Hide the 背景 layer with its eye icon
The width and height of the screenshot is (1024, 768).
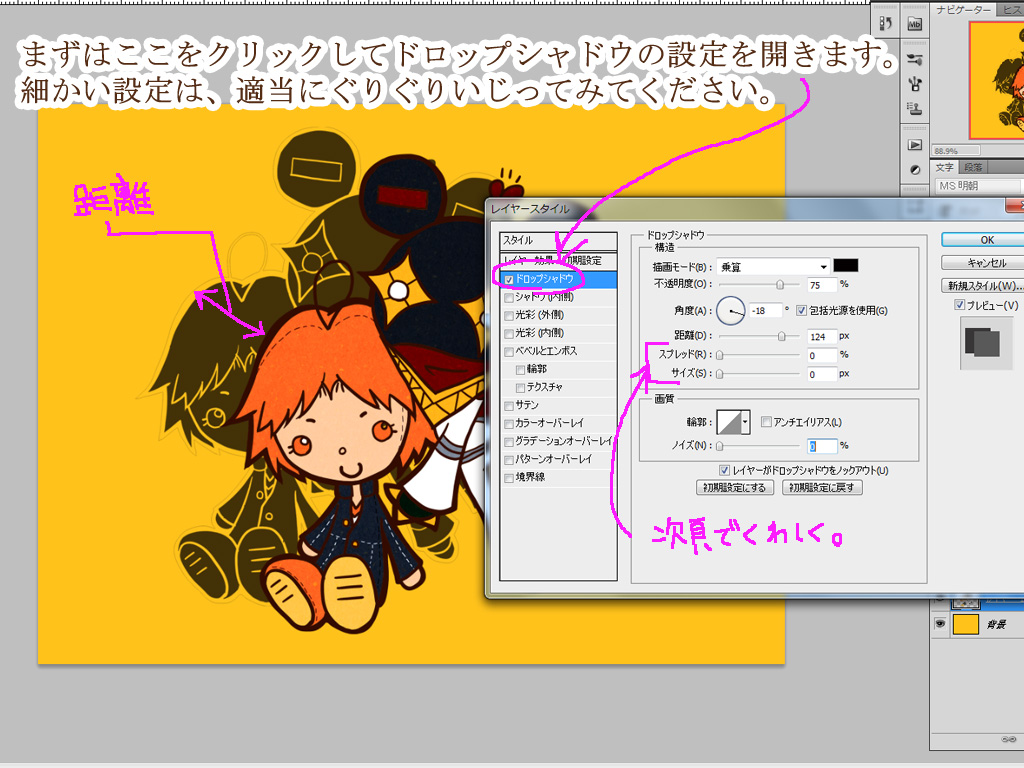(939, 624)
